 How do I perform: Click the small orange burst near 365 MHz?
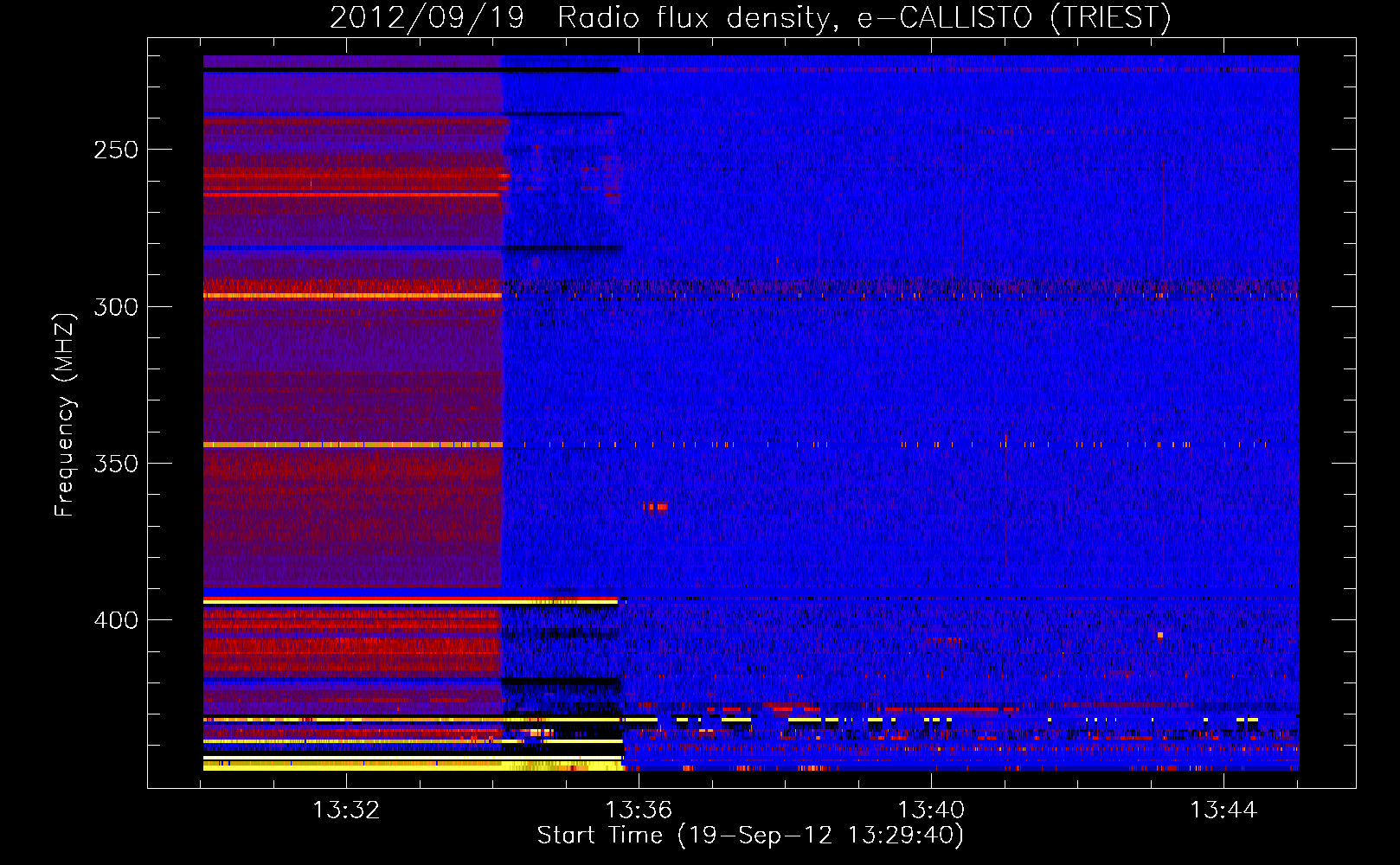coord(655,507)
